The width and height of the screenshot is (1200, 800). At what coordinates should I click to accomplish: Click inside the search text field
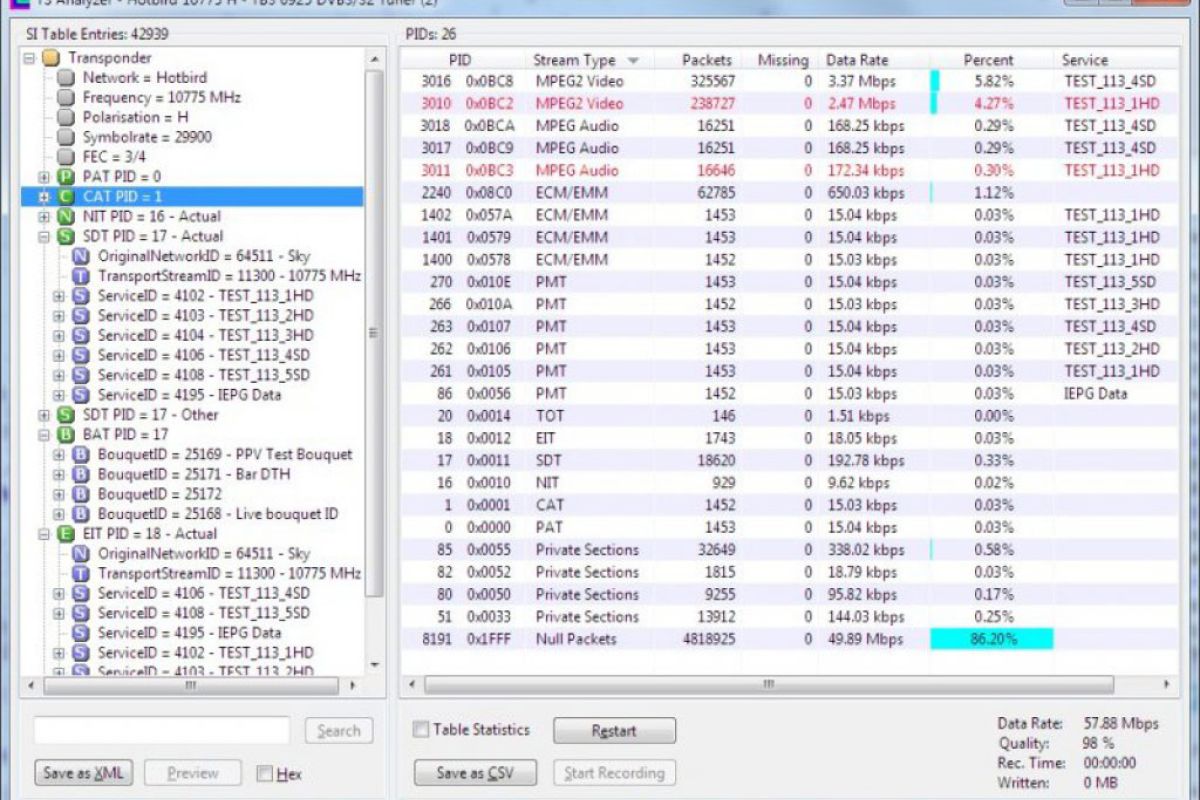[162, 731]
